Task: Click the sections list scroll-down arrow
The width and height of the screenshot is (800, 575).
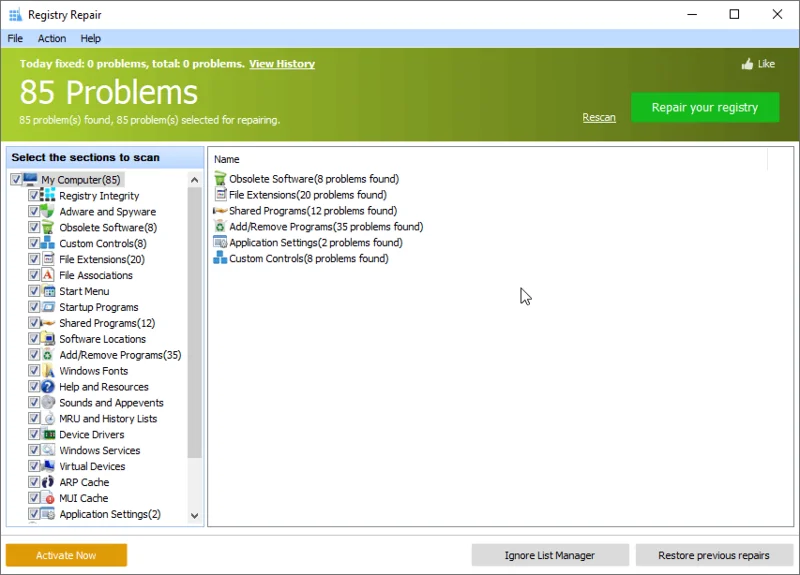Action: [194, 515]
